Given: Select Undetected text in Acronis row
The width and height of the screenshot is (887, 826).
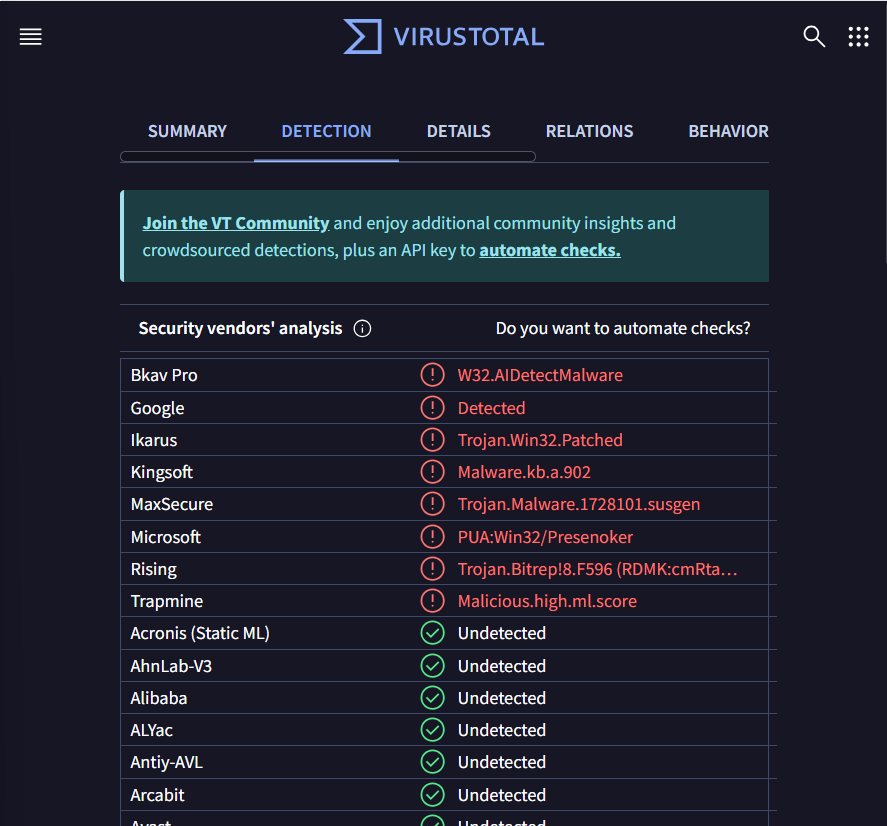Looking at the screenshot, I should pos(502,633).
